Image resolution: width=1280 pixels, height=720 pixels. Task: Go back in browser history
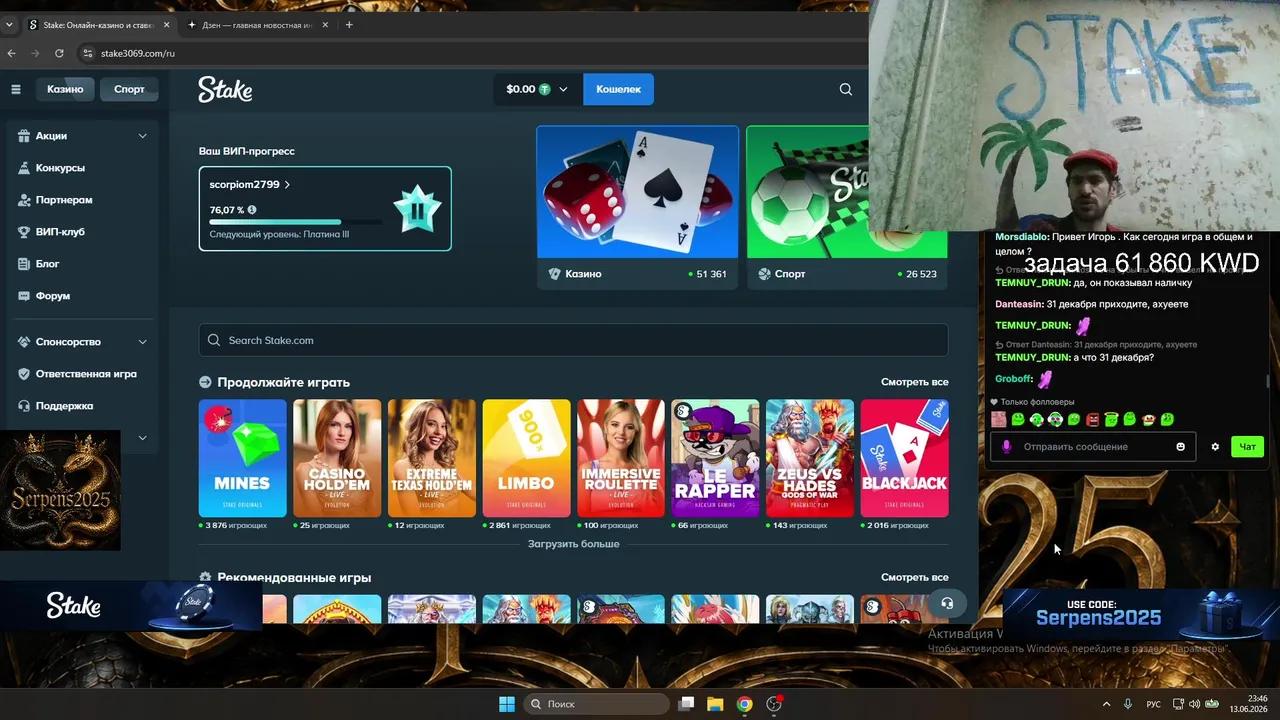(x=11, y=53)
